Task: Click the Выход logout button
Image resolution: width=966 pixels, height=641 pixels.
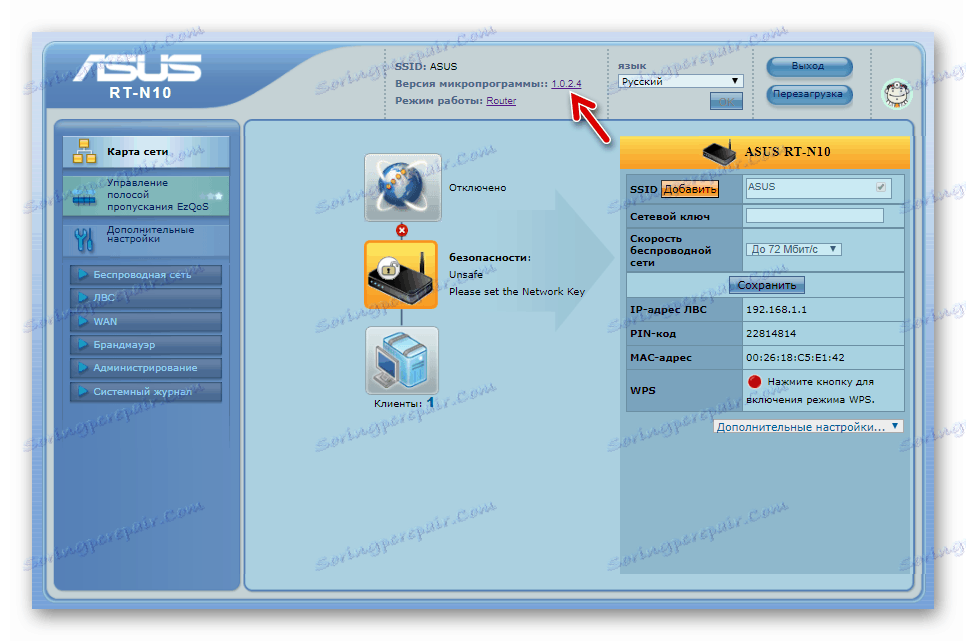Action: point(809,66)
